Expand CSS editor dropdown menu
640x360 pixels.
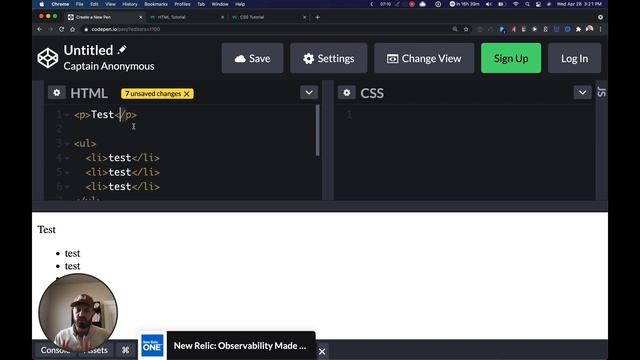(582, 93)
